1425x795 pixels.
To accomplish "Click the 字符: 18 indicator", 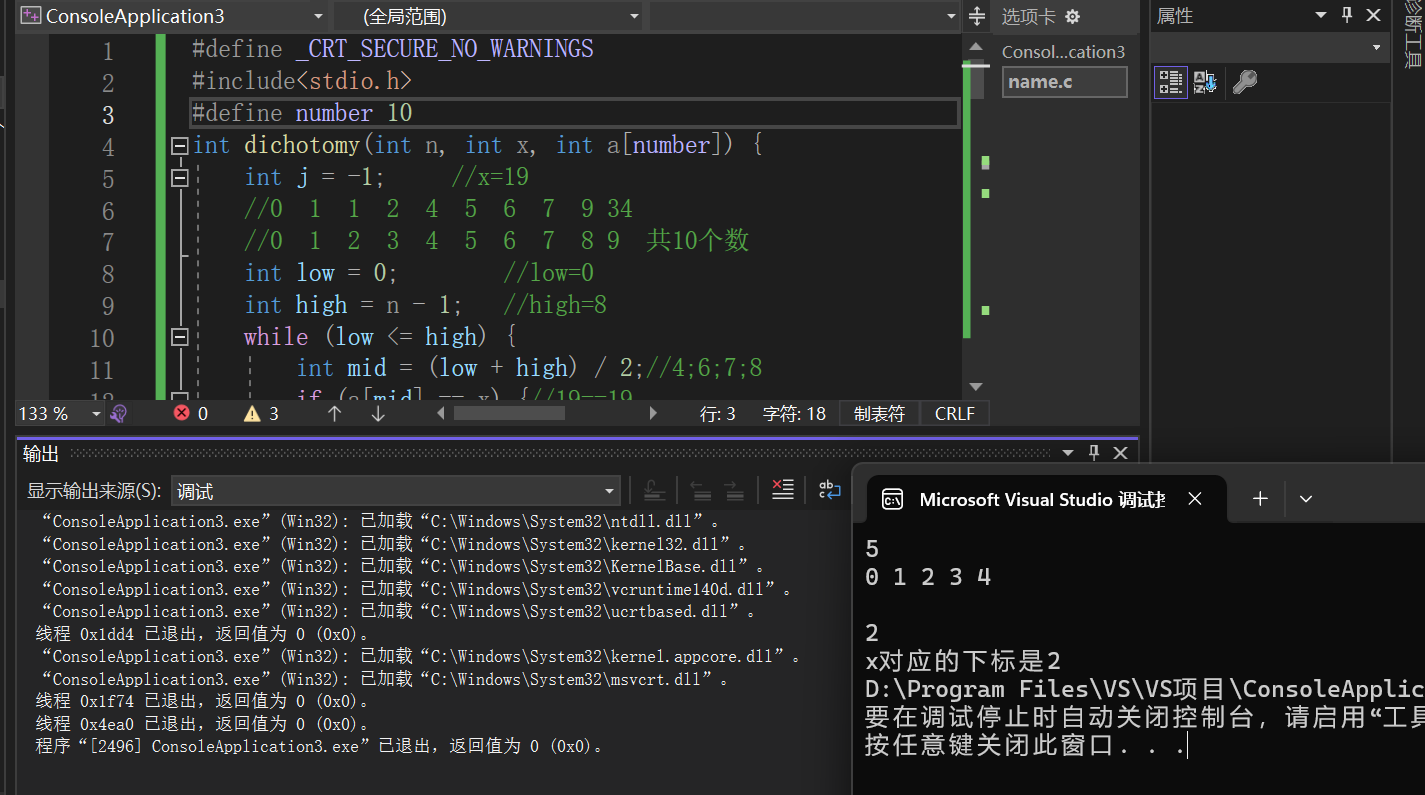I will click(x=794, y=413).
